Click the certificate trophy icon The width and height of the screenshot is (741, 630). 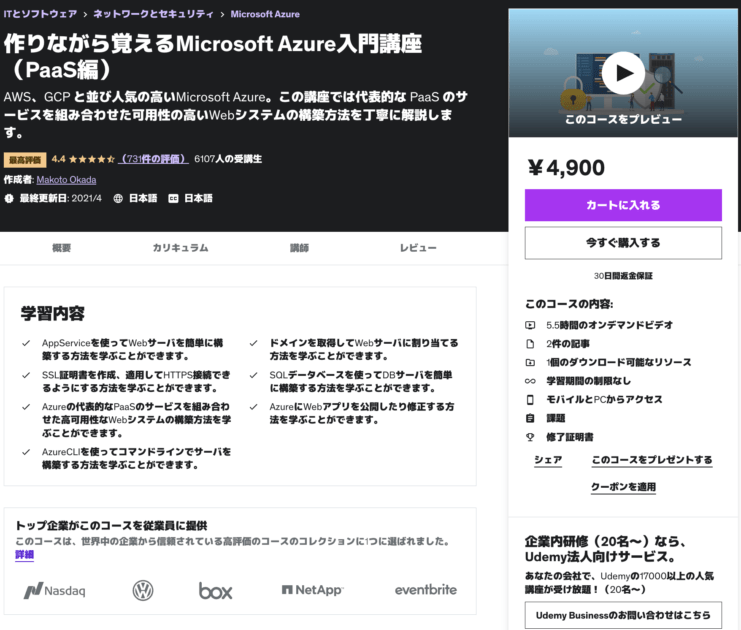pos(530,437)
